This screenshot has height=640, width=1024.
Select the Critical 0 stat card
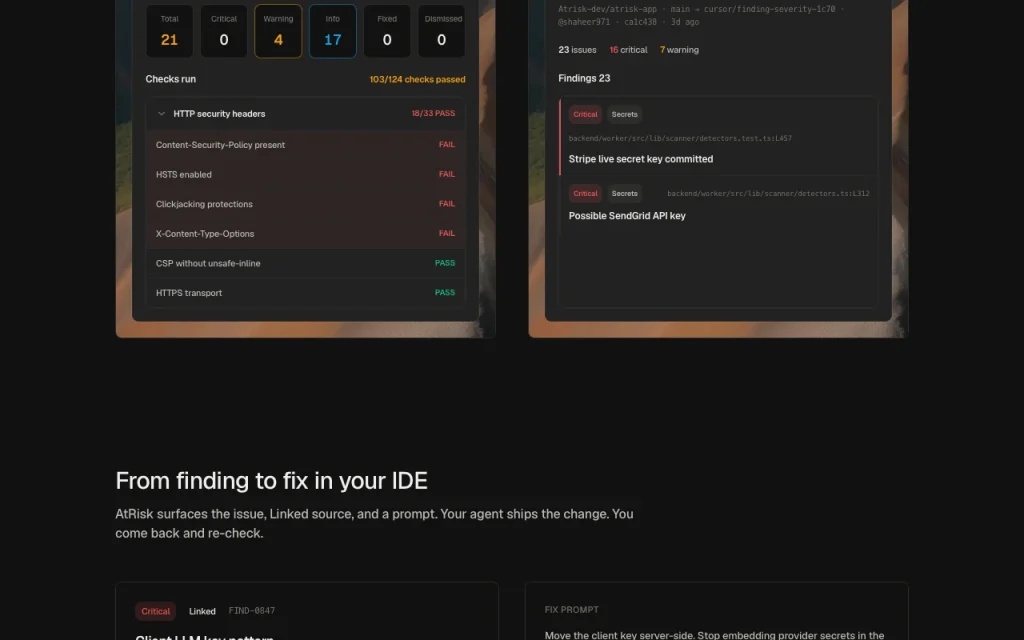tap(224, 31)
